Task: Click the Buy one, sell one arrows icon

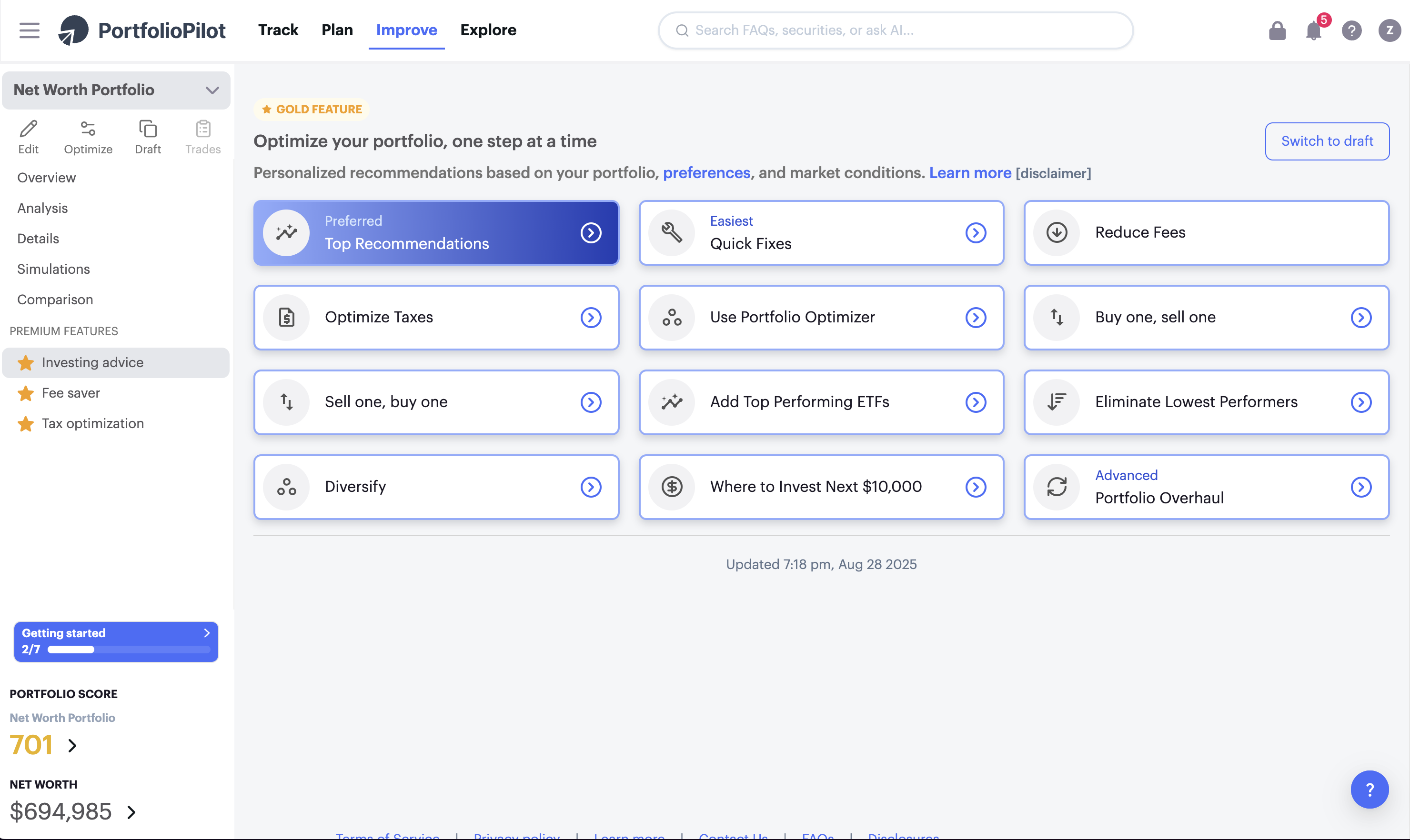Action: (x=1057, y=318)
